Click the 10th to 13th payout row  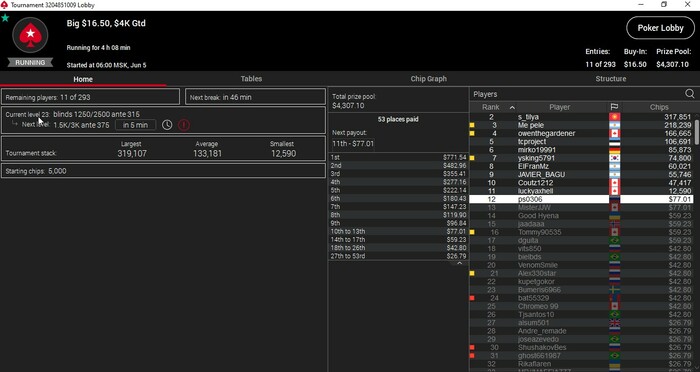tap(398, 231)
